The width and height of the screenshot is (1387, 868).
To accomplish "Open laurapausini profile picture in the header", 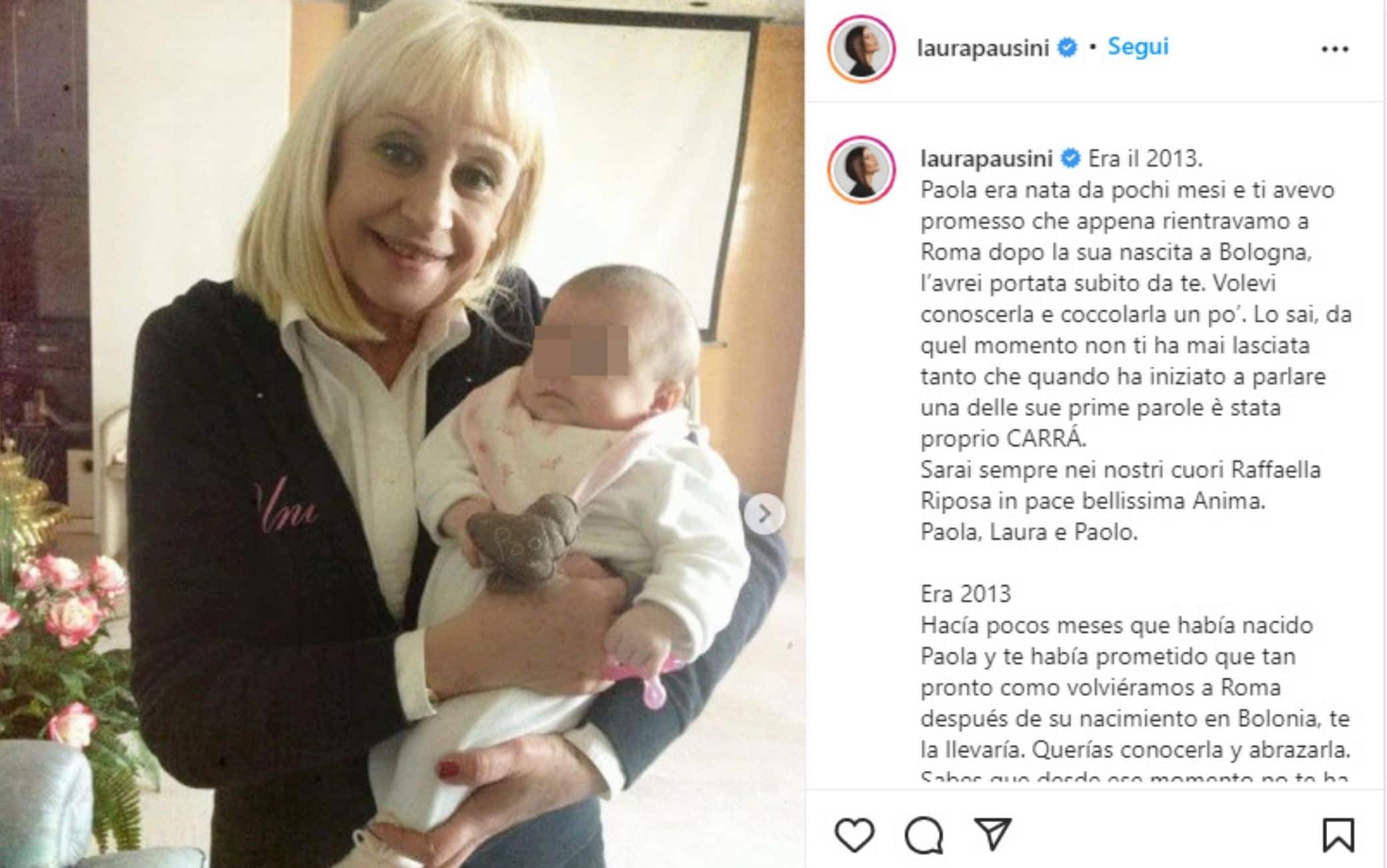I will click(x=861, y=49).
